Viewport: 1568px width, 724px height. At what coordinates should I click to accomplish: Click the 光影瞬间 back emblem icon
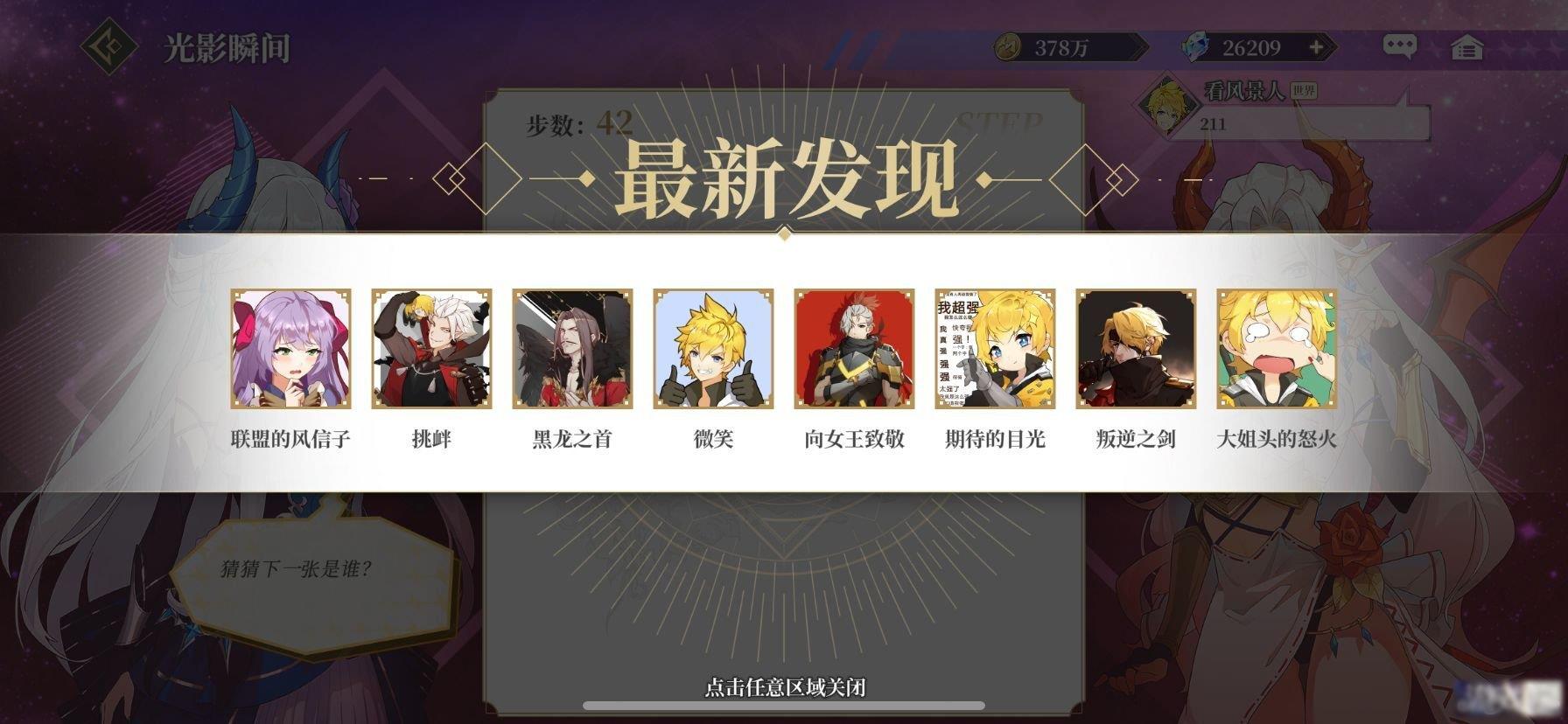pyautogui.click(x=109, y=47)
